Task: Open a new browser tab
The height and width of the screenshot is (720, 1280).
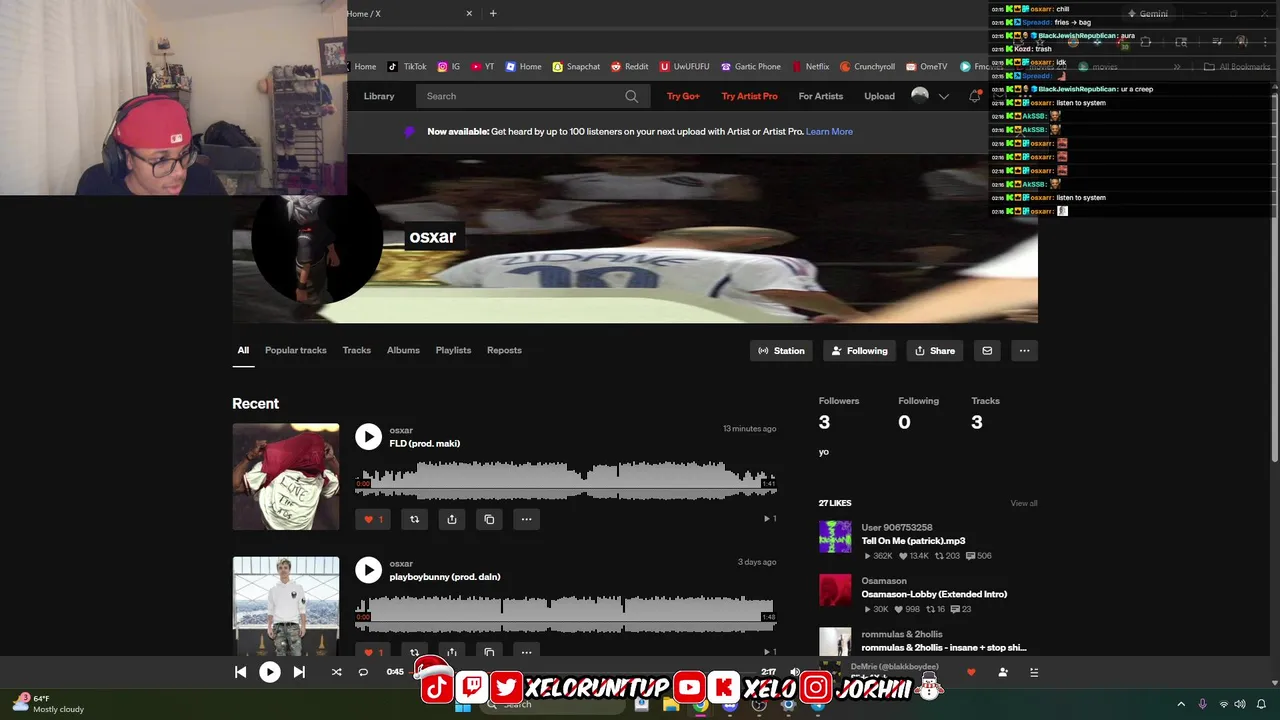Action: coord(493,13)
